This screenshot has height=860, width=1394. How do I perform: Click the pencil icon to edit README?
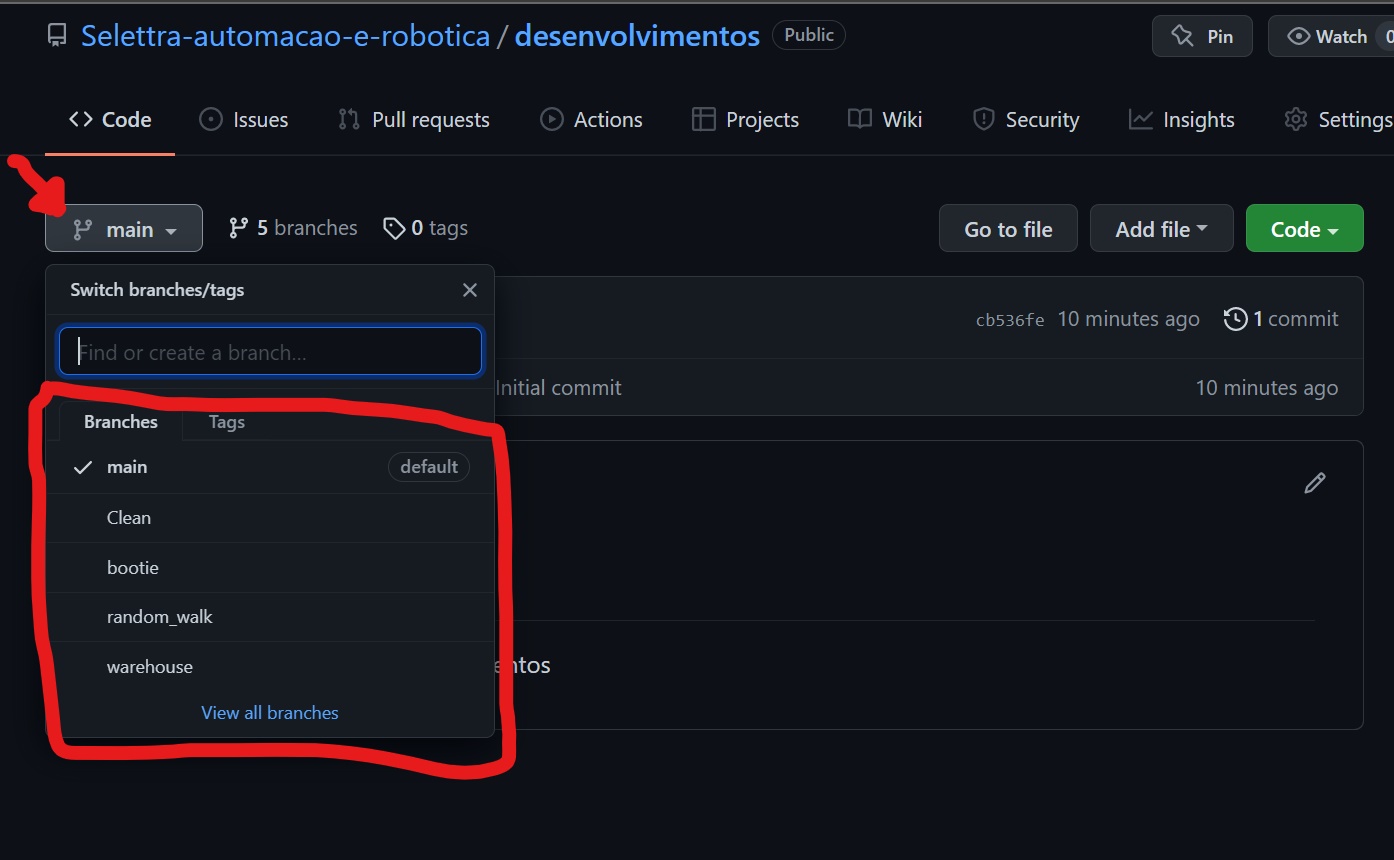1315,483
